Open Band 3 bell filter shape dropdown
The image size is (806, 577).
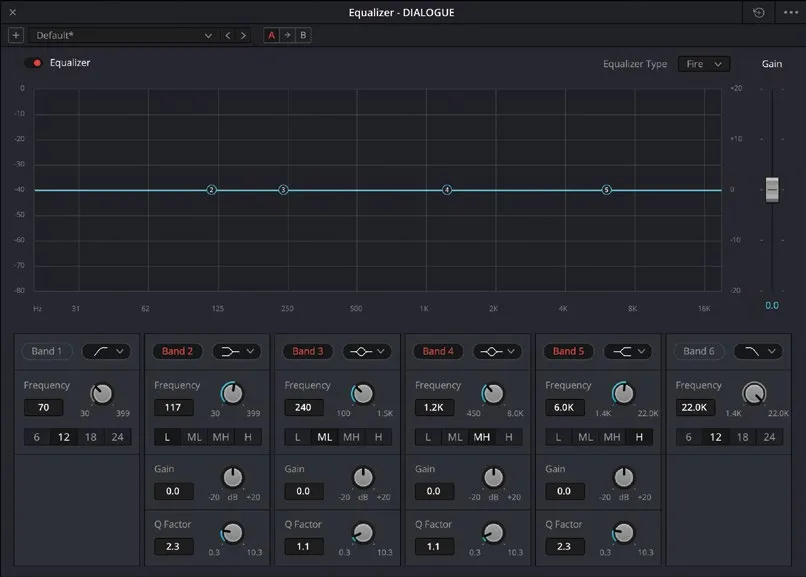[x=367, y=351]
